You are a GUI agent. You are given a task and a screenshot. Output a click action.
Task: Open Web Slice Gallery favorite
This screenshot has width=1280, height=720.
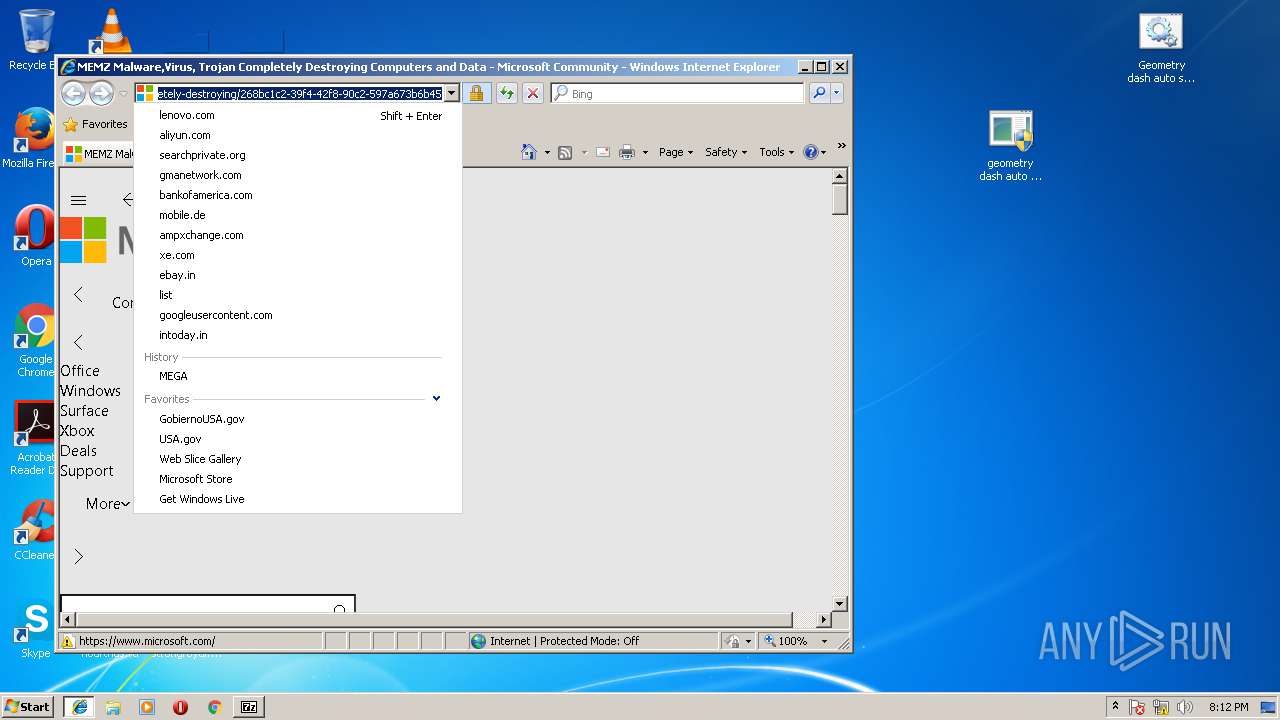200,459
